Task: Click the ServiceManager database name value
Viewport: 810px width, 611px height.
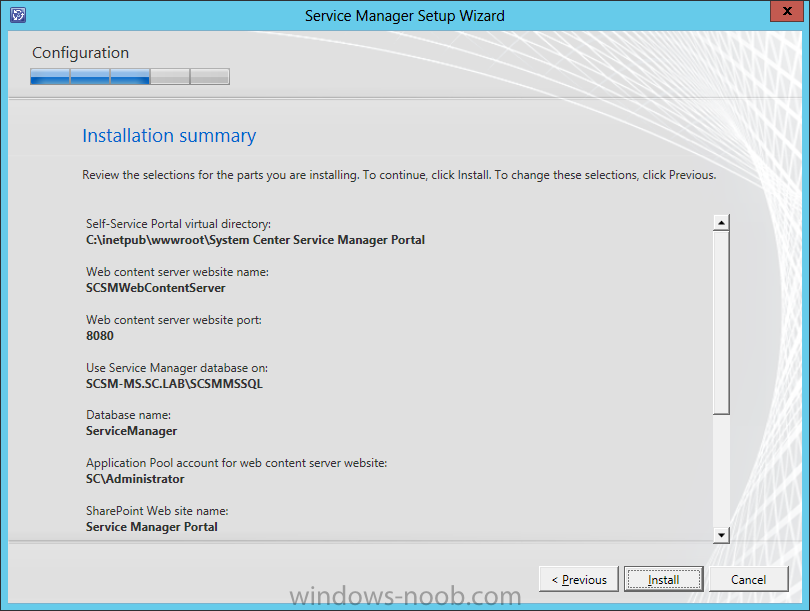Action: pos(131,431)
